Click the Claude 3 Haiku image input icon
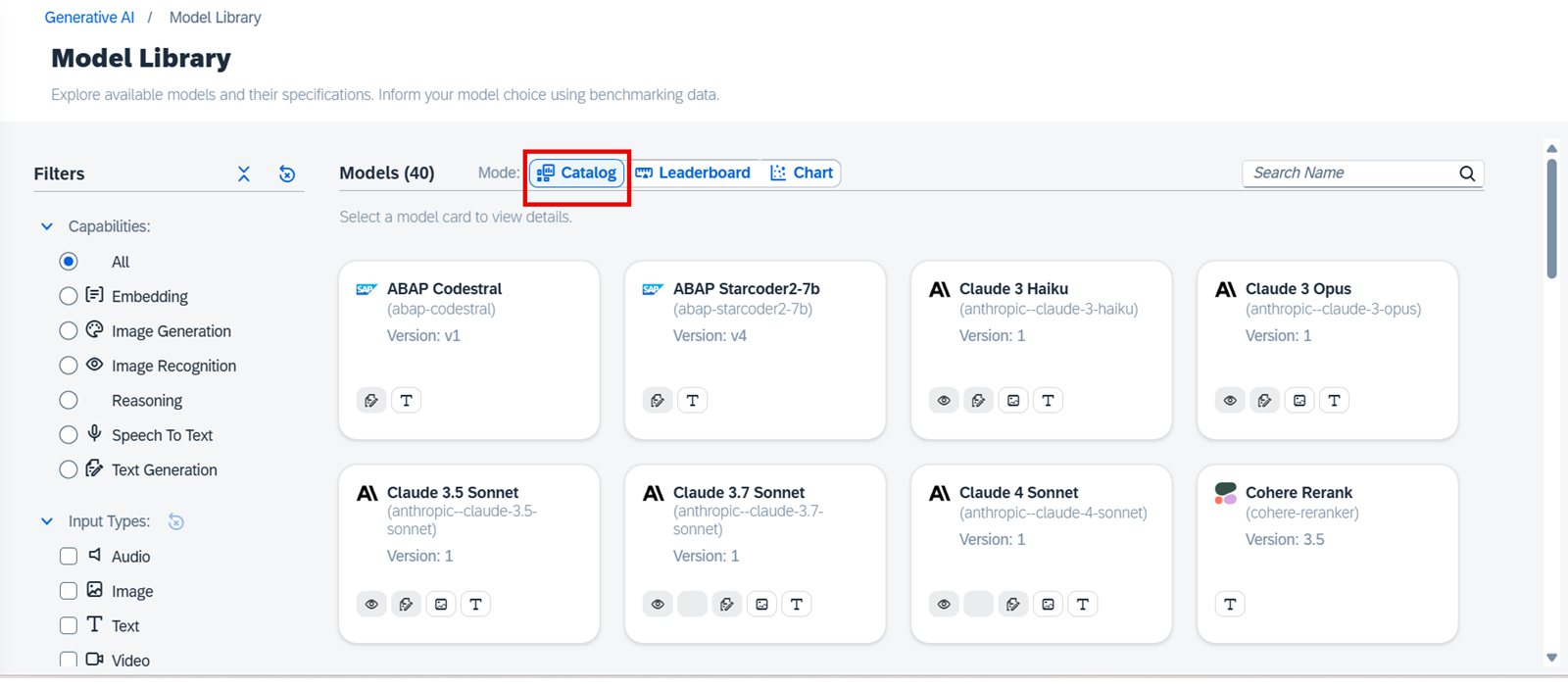The height and width of the screenshot is (688, 1568). click(1013, 400)
